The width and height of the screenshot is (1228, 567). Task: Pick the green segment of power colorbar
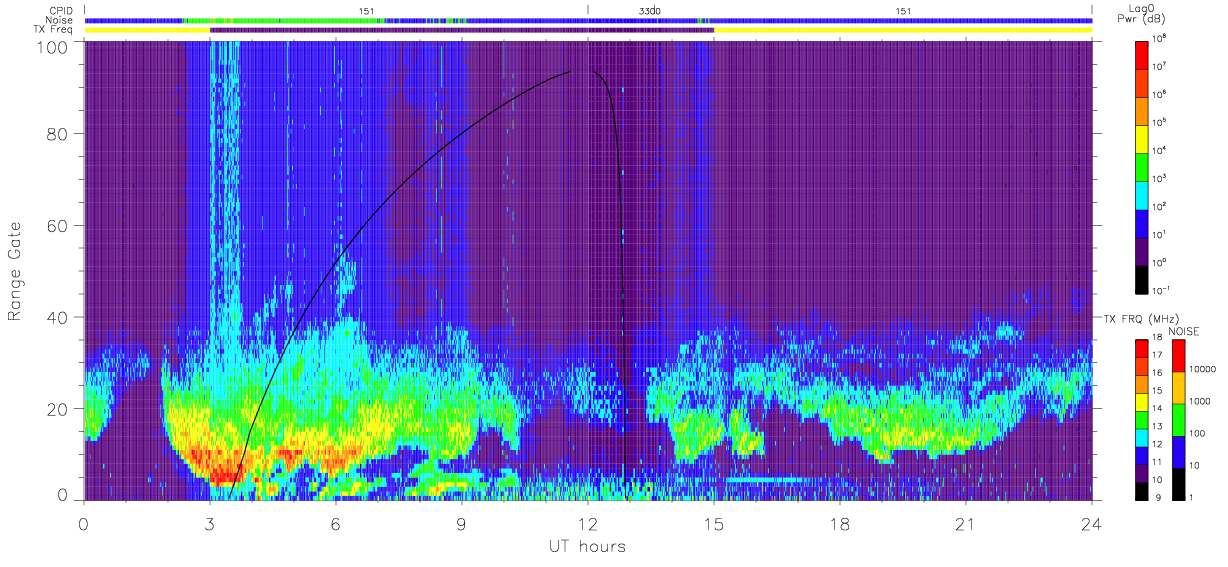click(x=1142, y=165)
